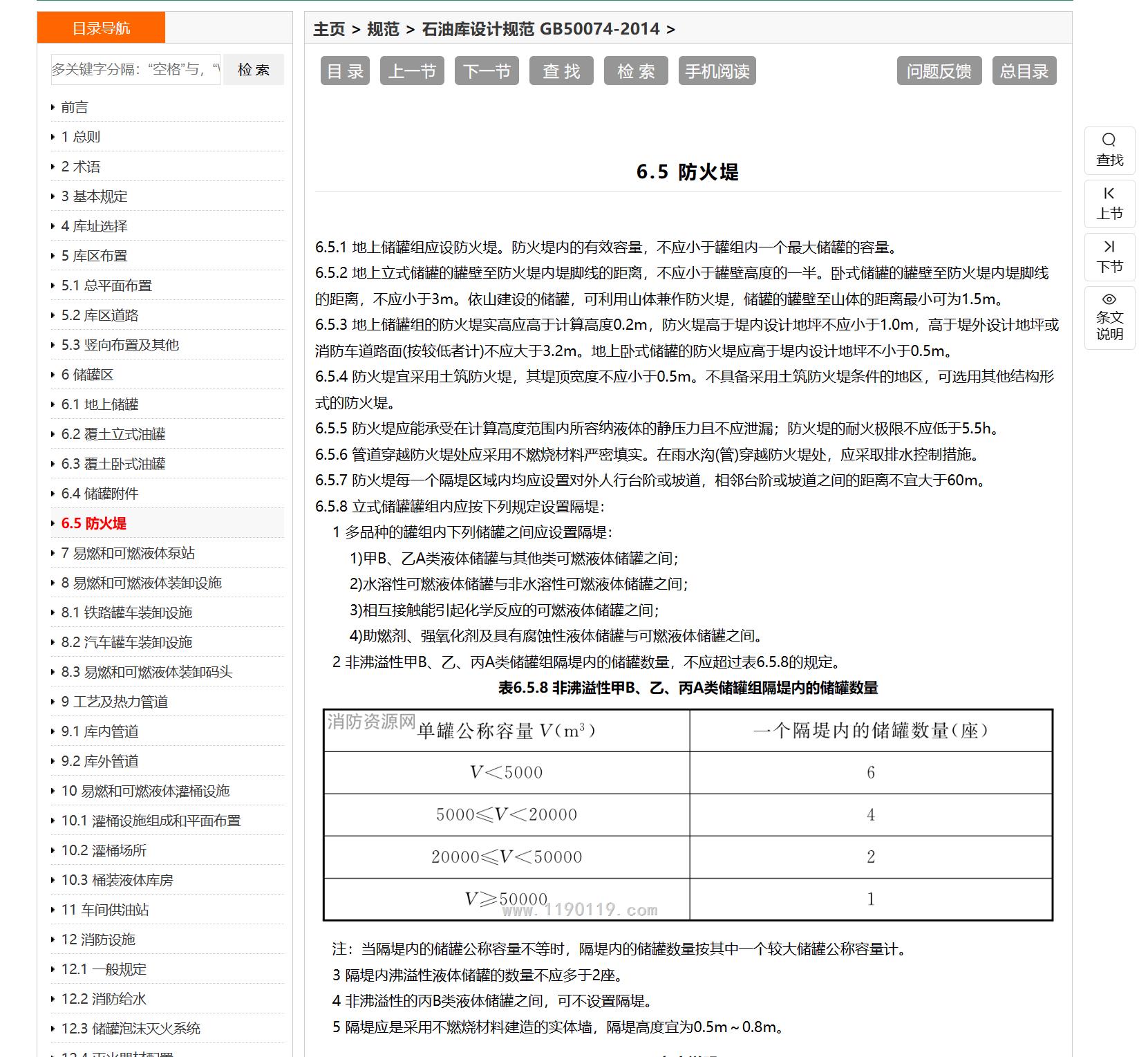This screenshot has height=1057, width=1148.
Task: Open 10.3 桶装液体库房 in navigation
Action: tap(117, 880)
